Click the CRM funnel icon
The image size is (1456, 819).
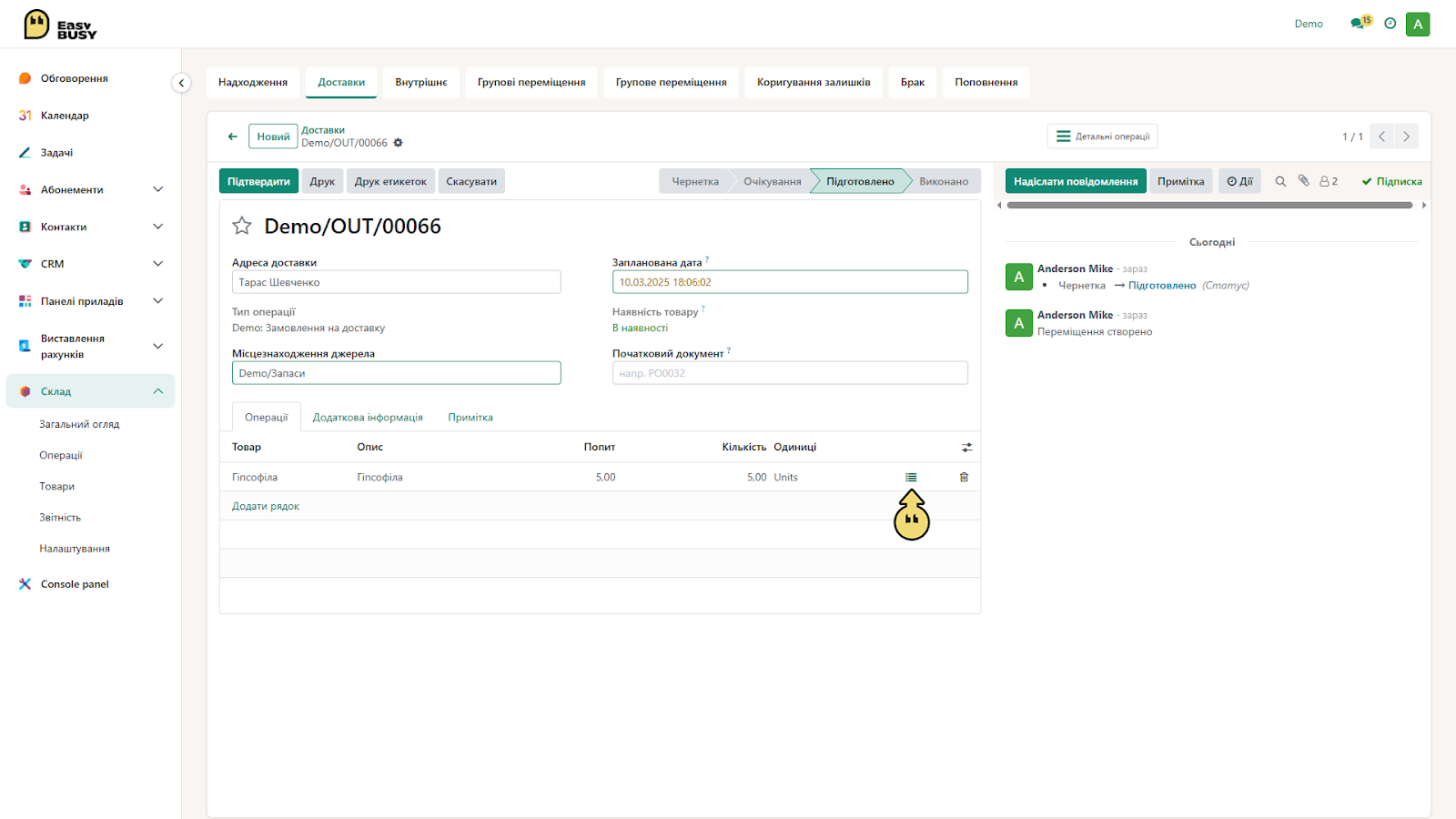pyautogui.click(x=25, y=264)
